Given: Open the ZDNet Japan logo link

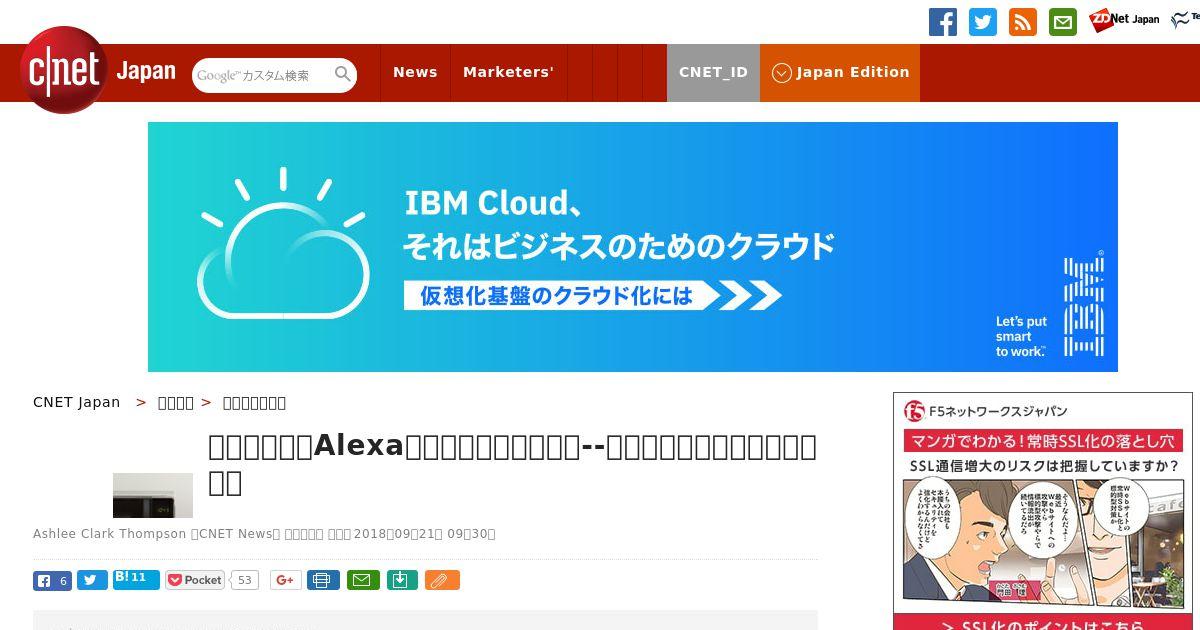Looking at the screenshot, I should click(1124, 19).
